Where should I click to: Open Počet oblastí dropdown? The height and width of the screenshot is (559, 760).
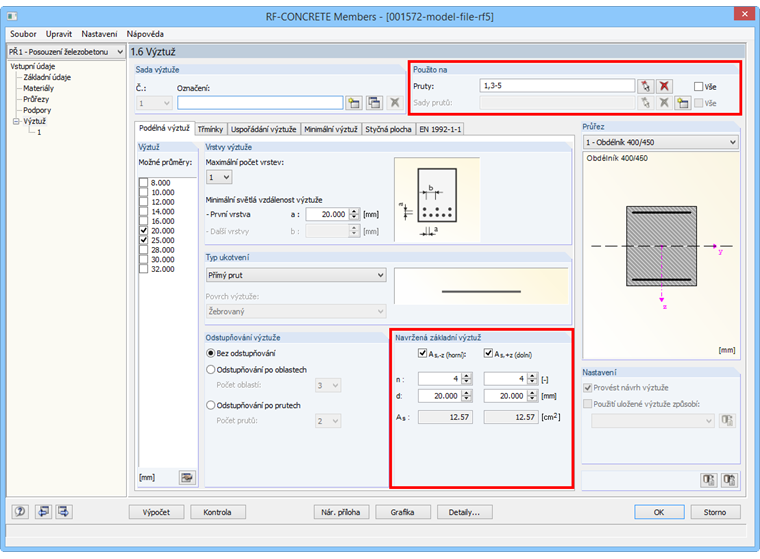(328, 385)
